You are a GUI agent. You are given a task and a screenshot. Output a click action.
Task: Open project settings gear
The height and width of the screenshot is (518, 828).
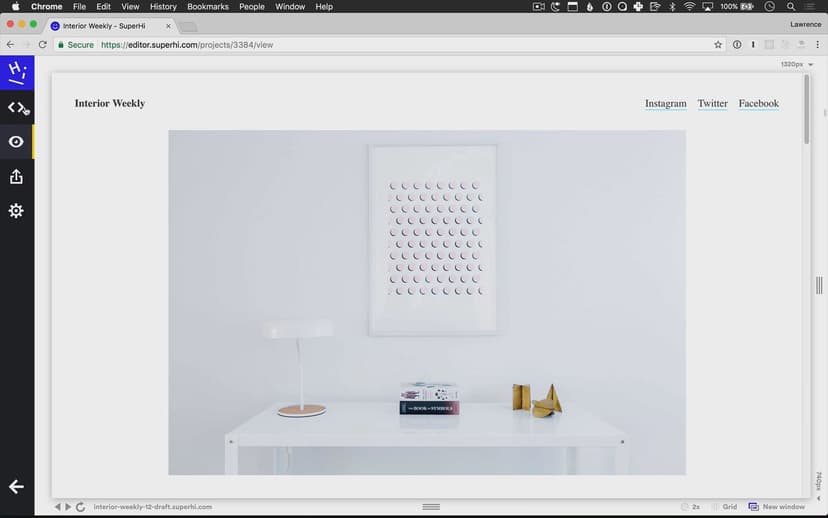(x=16, y=211)
